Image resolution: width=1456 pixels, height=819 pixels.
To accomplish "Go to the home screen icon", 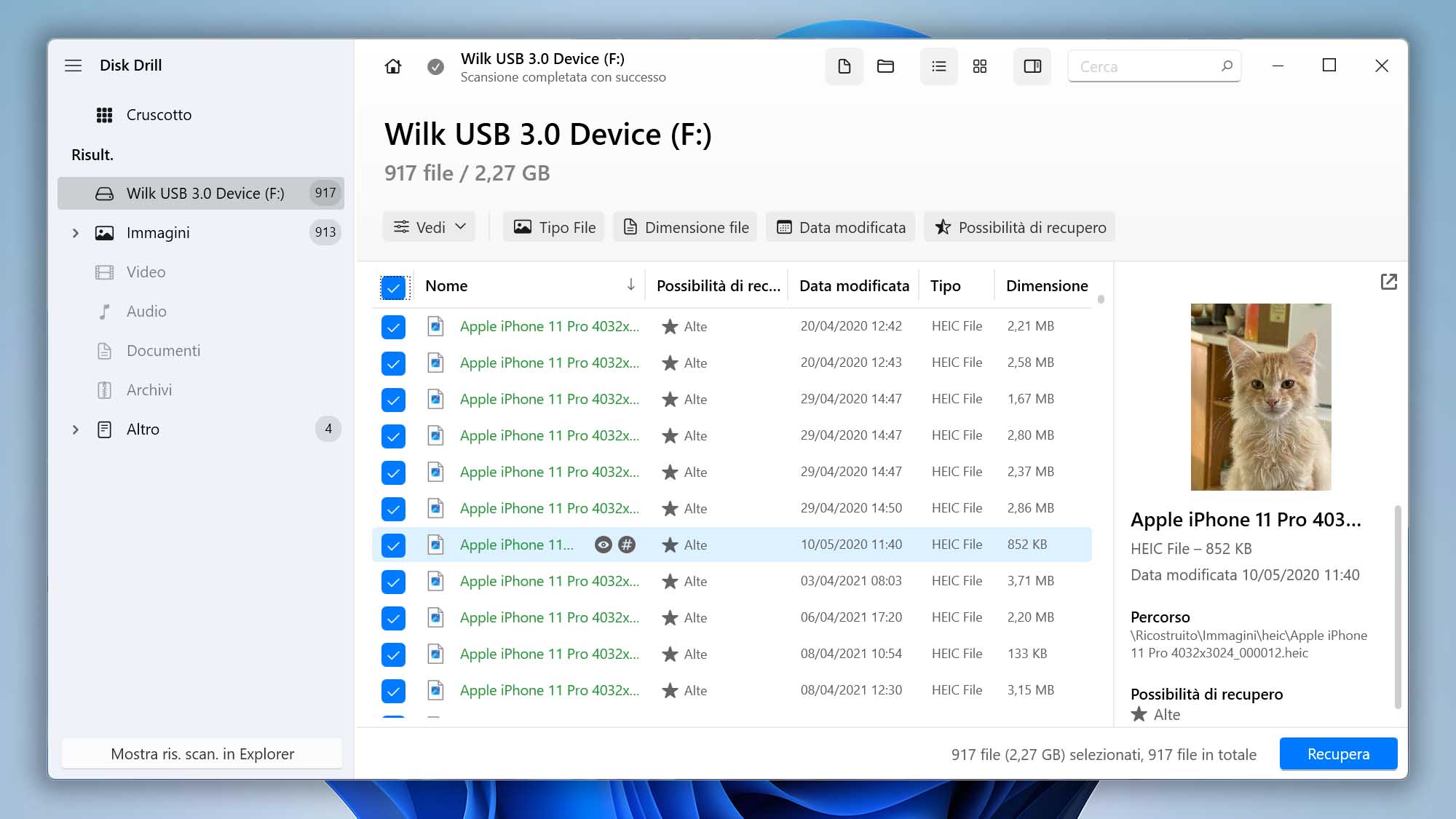I will point(393,66).
